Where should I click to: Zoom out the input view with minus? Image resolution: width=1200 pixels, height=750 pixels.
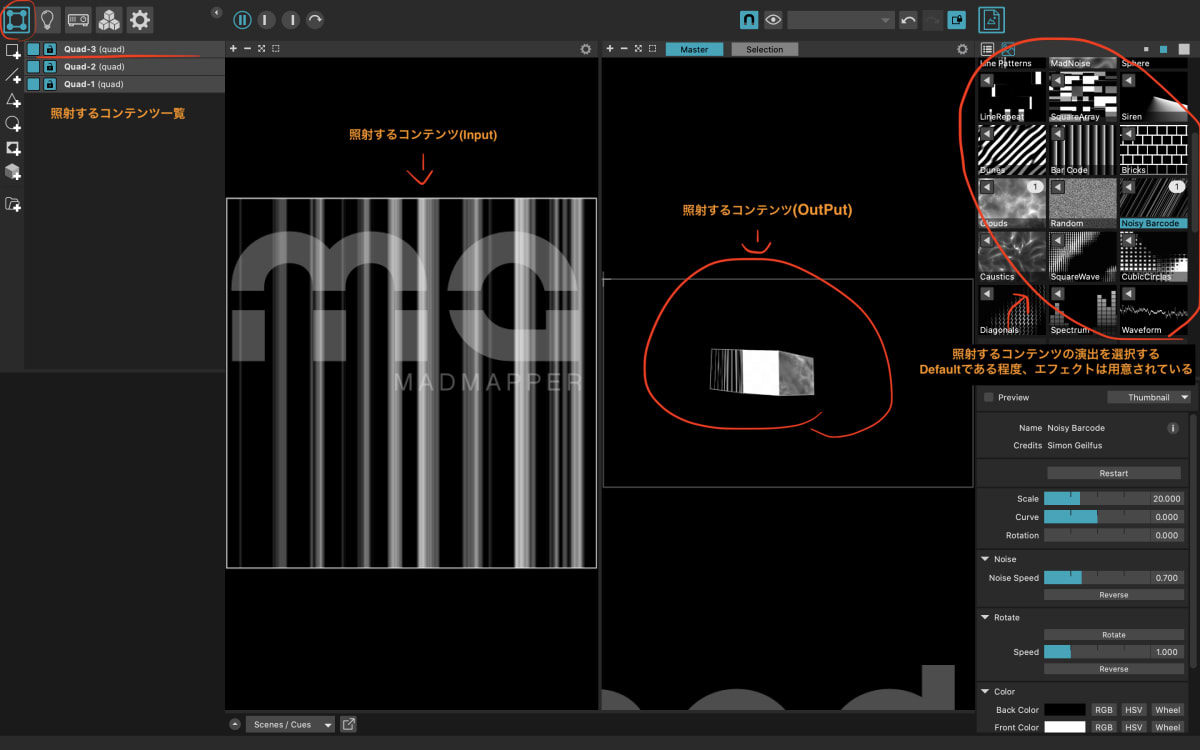(247, 49)
